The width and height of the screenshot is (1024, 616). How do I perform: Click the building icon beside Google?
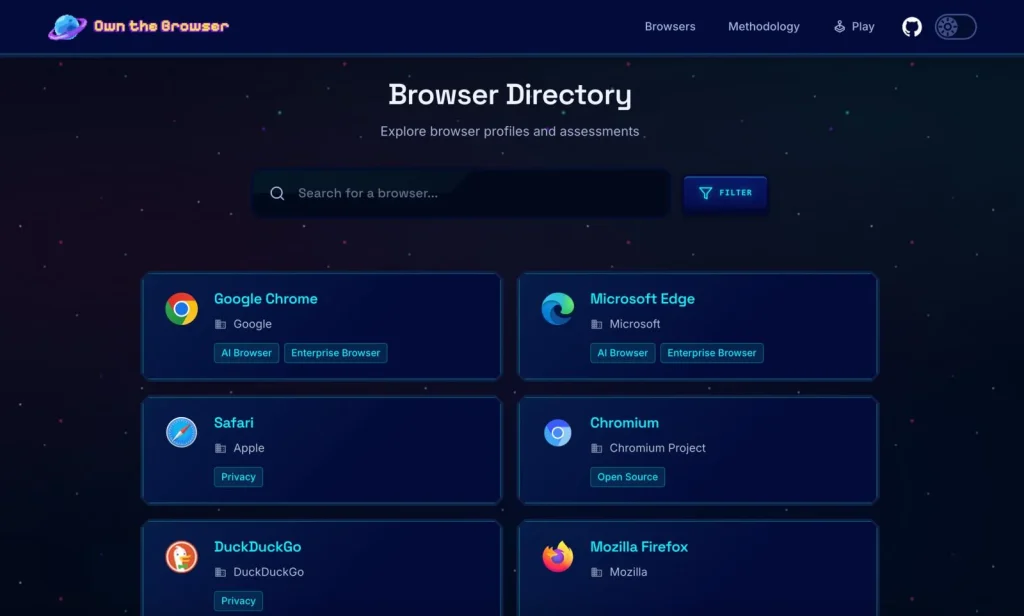coord(221,324)
